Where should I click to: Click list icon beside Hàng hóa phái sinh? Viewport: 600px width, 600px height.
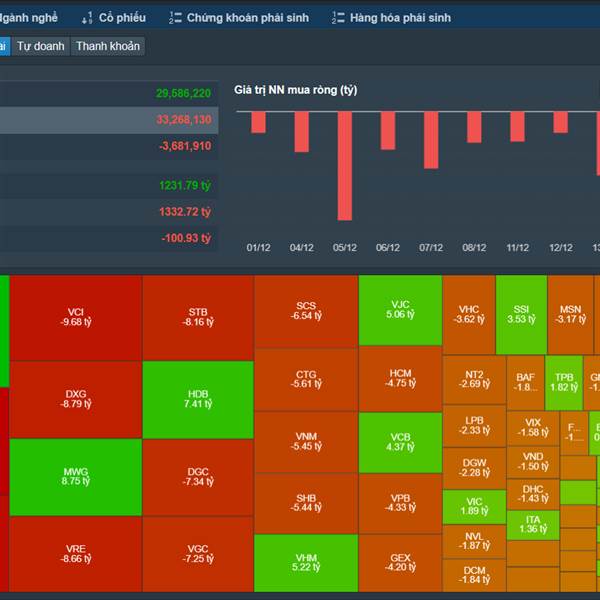(x=338, y=18)
